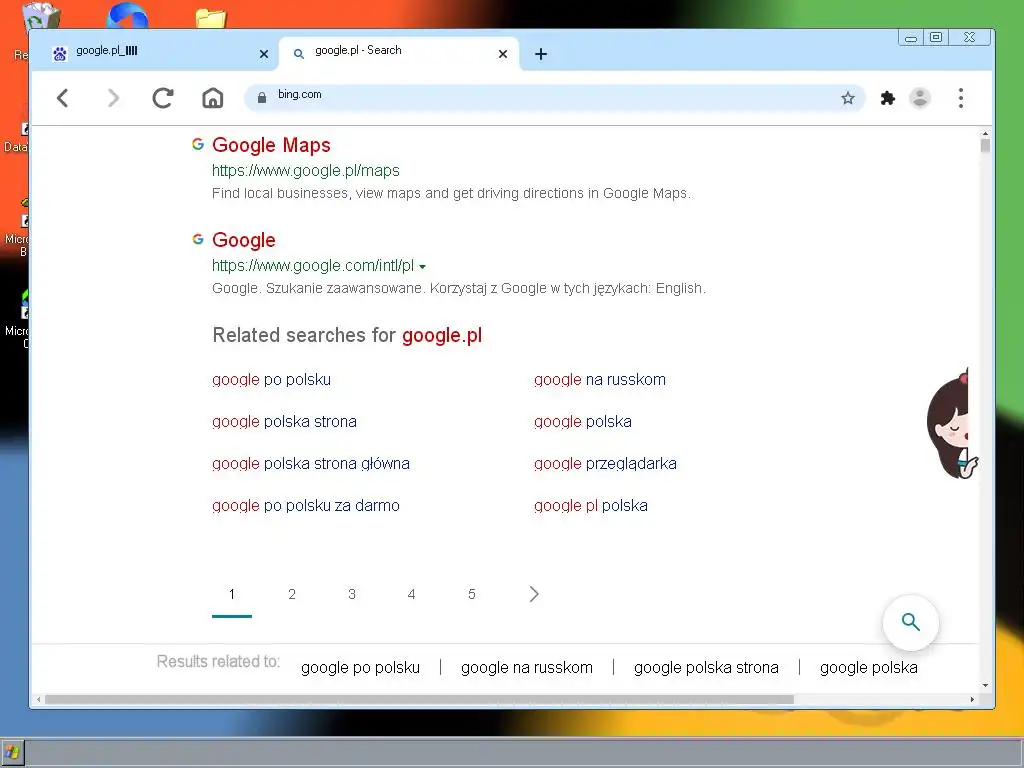Click the https://www.google.com/intl/pl URL
The width and height of the screenshot is (1024, 768).
[313, 265]
